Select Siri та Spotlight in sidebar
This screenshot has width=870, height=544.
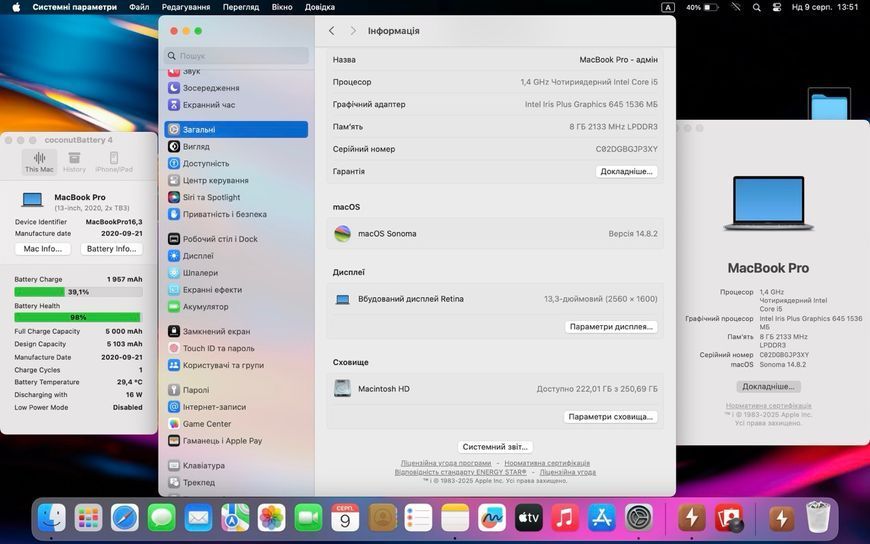[236, 197]
